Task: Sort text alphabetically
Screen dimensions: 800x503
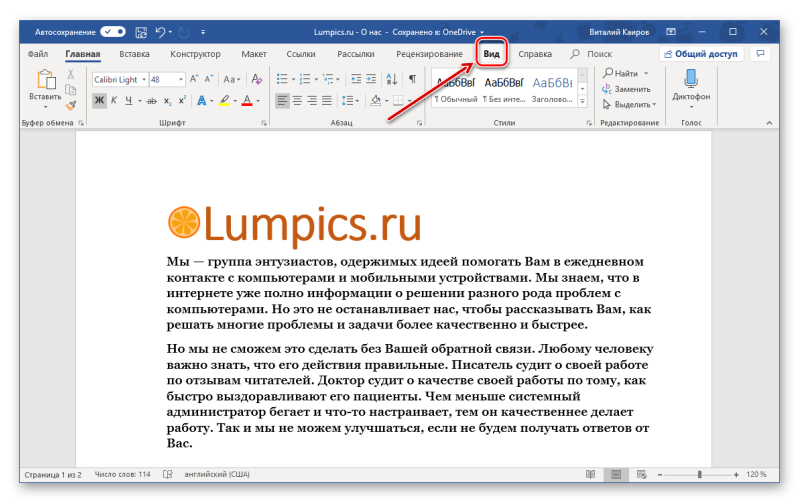Action: (391, 79)
